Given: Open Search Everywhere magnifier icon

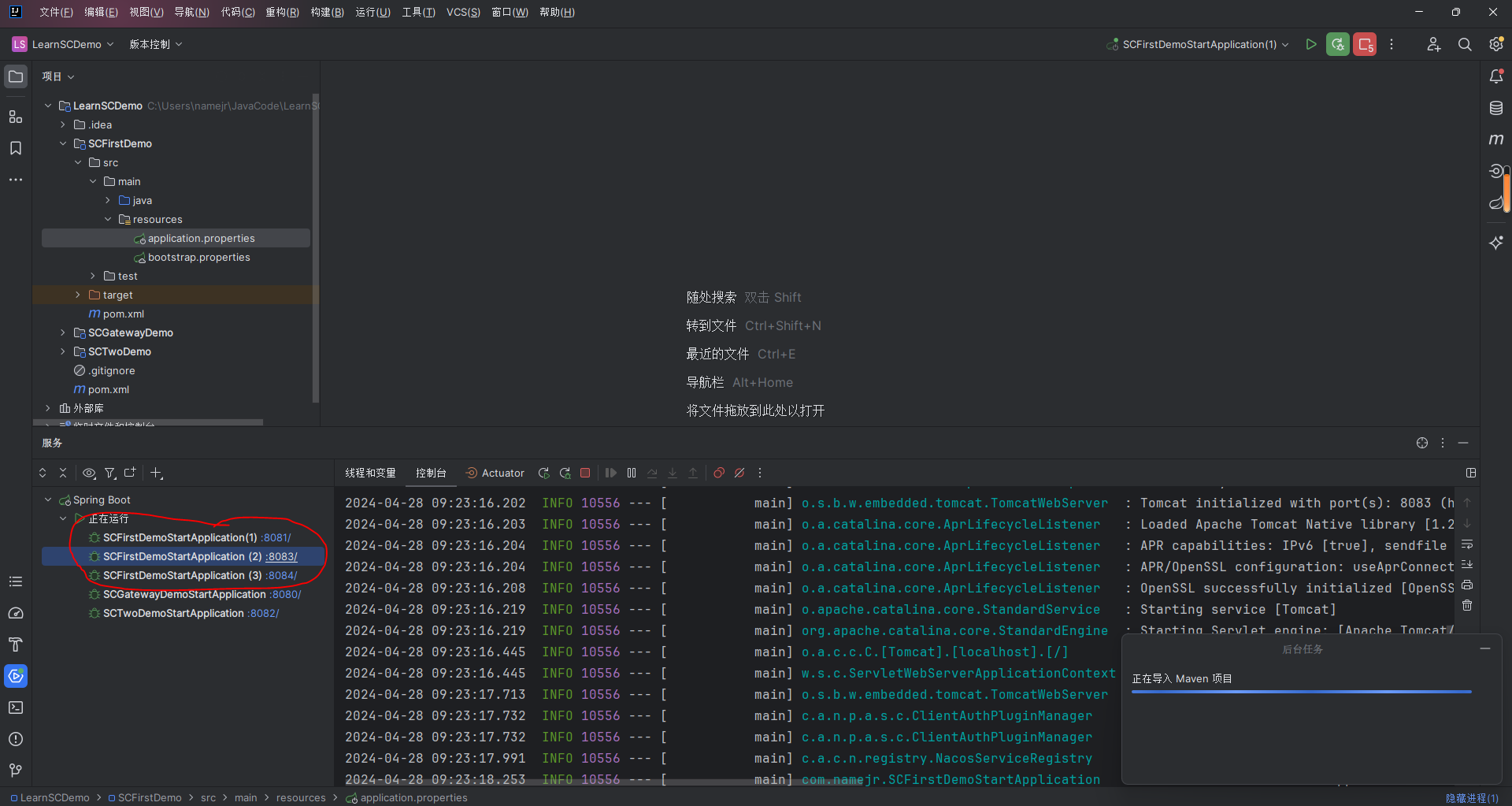Looking at the screenshot, I should (1465, 44).
